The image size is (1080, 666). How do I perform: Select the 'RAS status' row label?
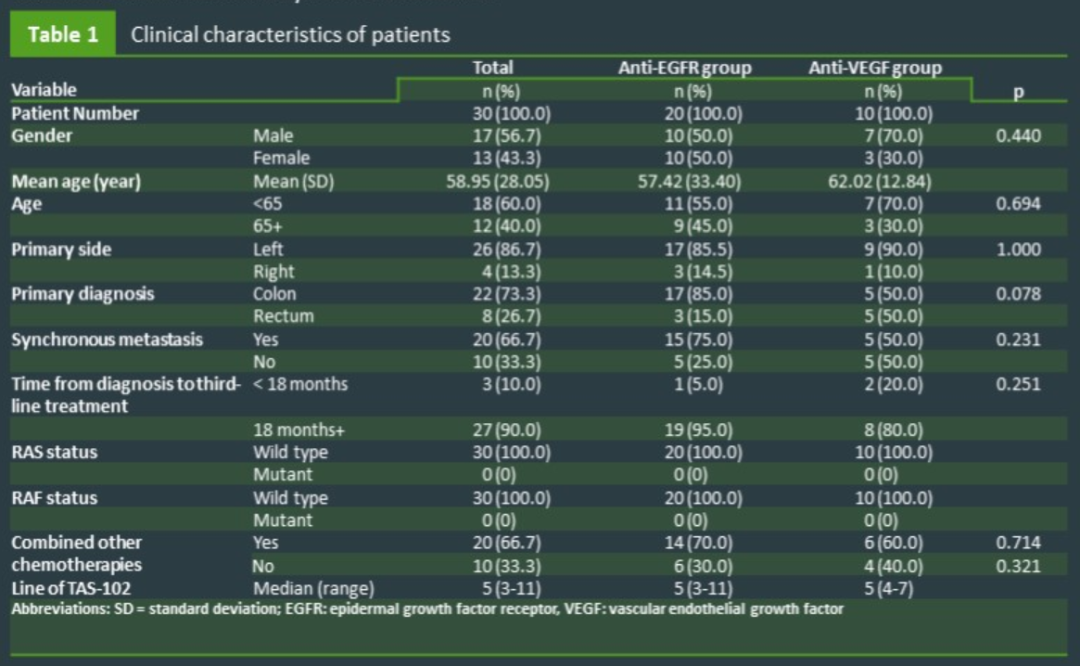tap(54, 452)
